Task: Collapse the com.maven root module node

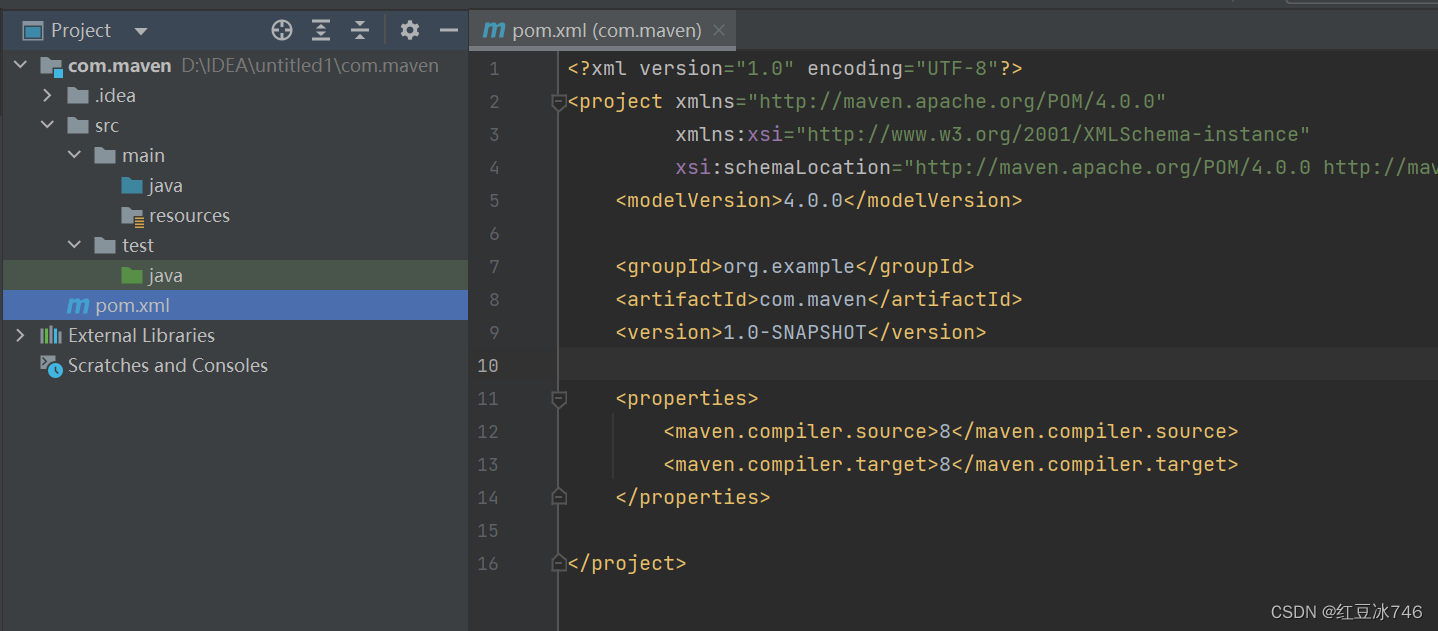Action: [20, 66]
